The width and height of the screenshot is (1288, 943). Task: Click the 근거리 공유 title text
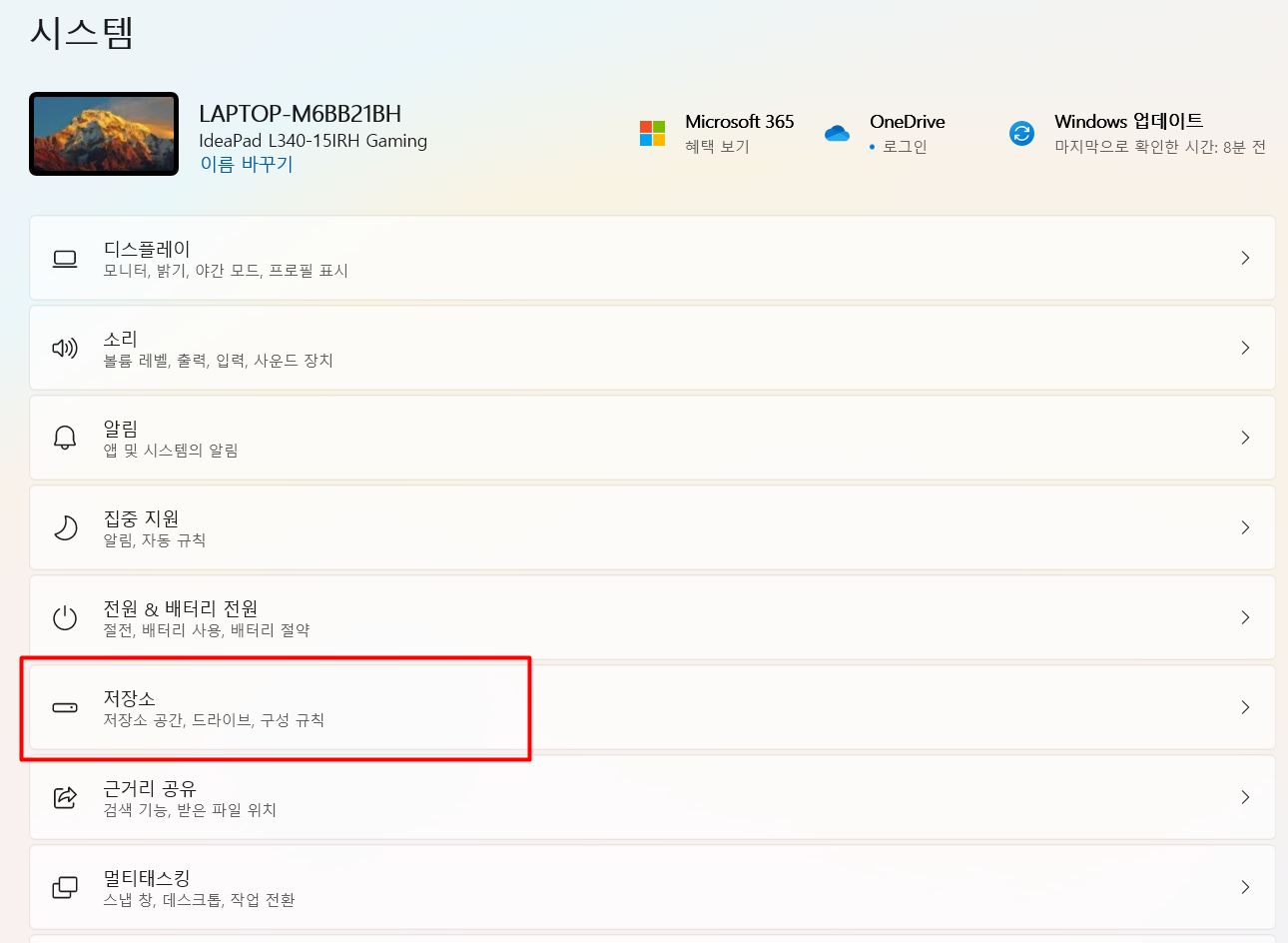(150, 788)
